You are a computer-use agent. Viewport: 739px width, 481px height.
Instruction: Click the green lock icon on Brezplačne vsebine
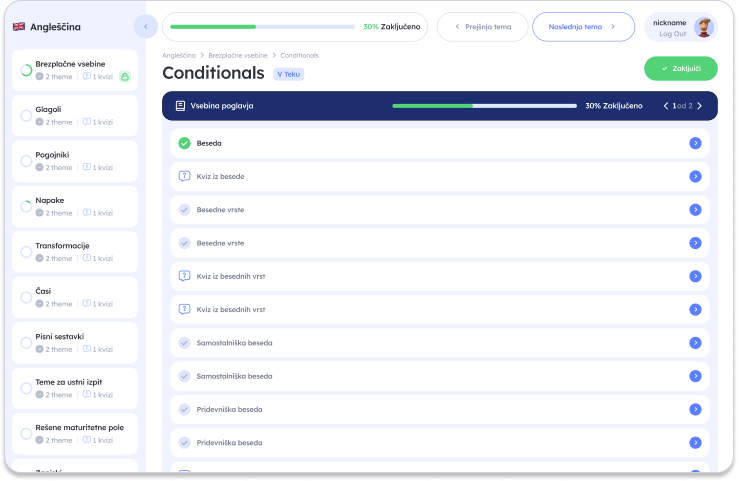tap(125, 76)
